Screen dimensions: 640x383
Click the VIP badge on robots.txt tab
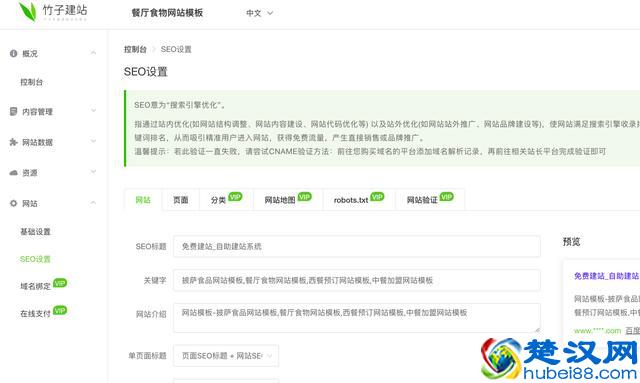tap(377, 196)
